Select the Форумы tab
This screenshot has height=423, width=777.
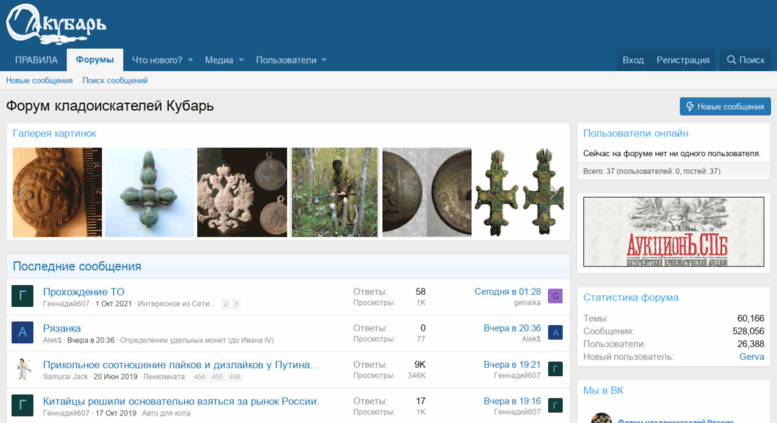pos(95,60)
